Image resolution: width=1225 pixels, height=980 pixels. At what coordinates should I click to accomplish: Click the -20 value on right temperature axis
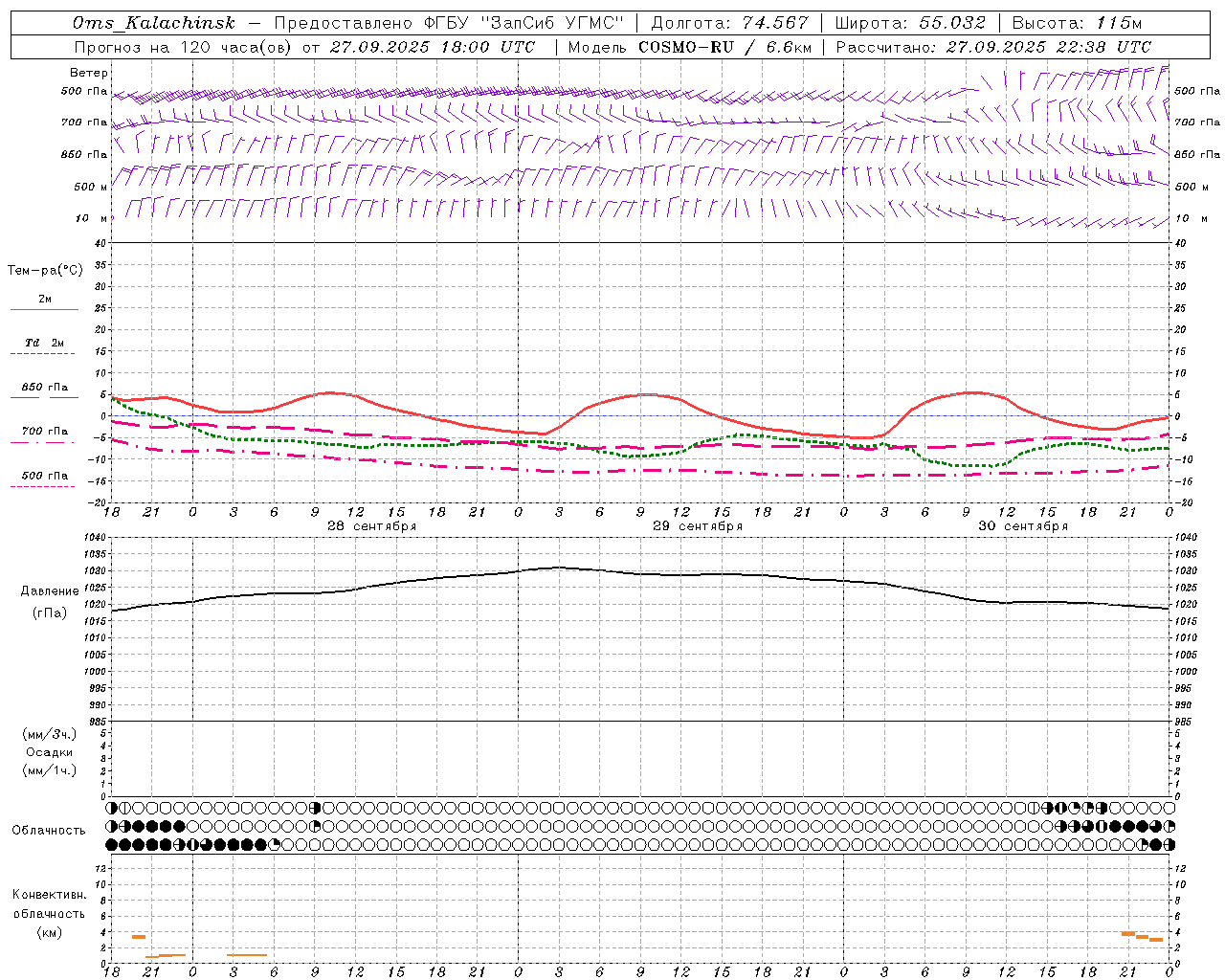(1182, 502)
